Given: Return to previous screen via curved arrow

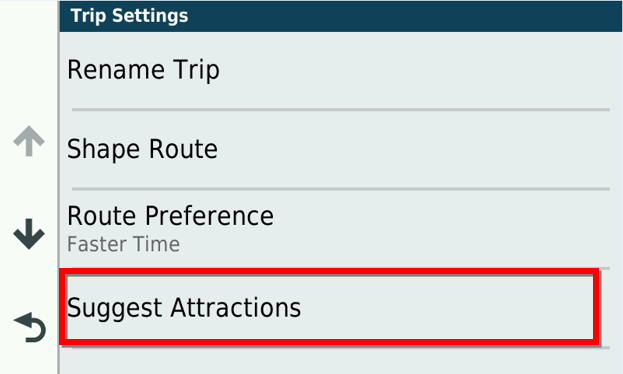Looking at the screenshot, I should tap(30, 327).
